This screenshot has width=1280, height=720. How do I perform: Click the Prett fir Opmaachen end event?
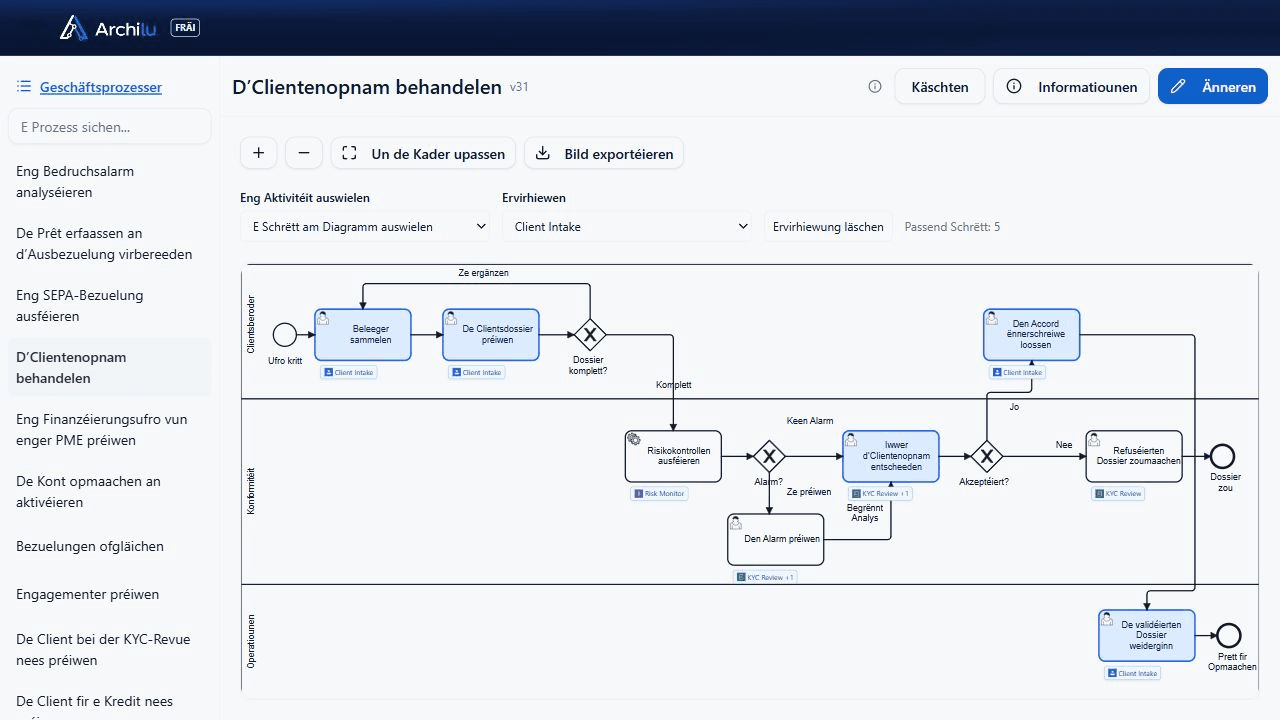point(1229,635)
